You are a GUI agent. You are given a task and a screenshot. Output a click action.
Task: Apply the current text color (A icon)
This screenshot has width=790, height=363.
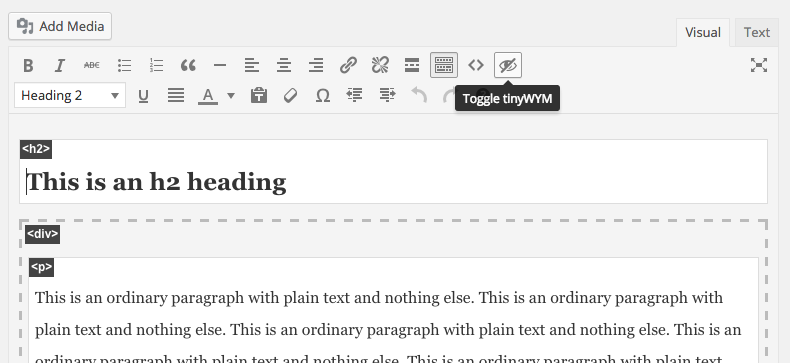coord(208,95)
